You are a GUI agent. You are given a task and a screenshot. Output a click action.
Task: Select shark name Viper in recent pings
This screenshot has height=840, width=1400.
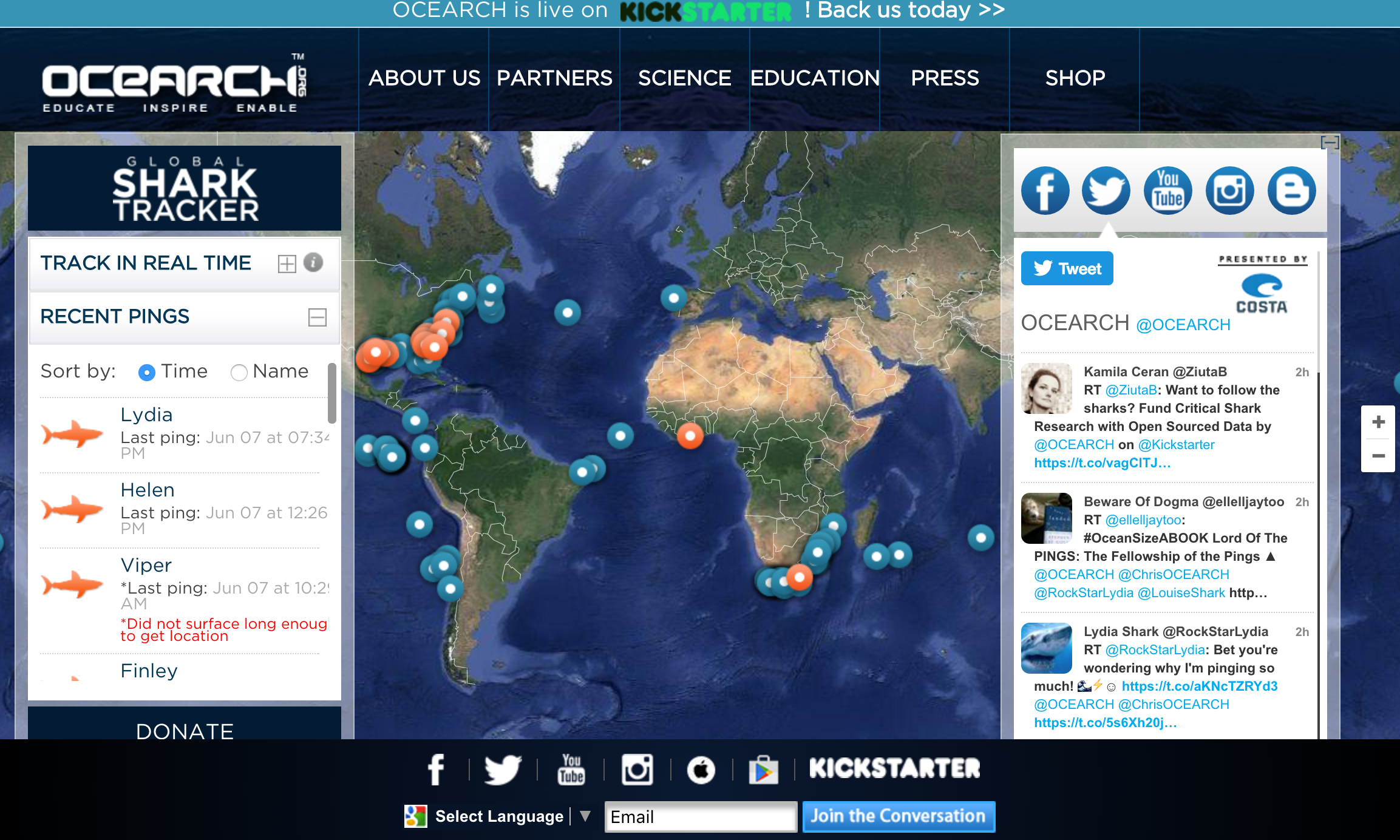(x=146, y=565)
